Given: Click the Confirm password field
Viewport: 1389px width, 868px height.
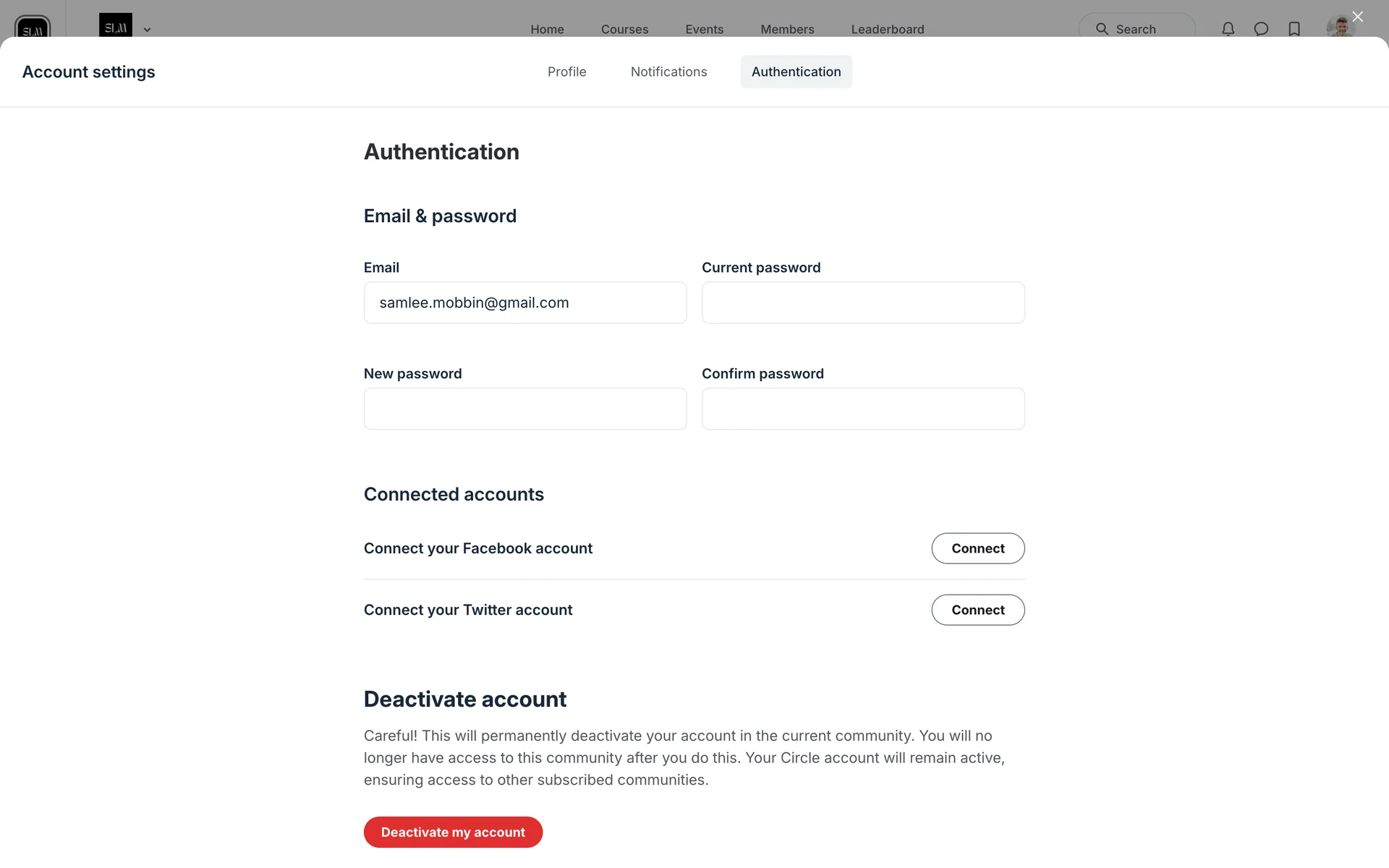Looking at the screenshot, I should point(862,409).
